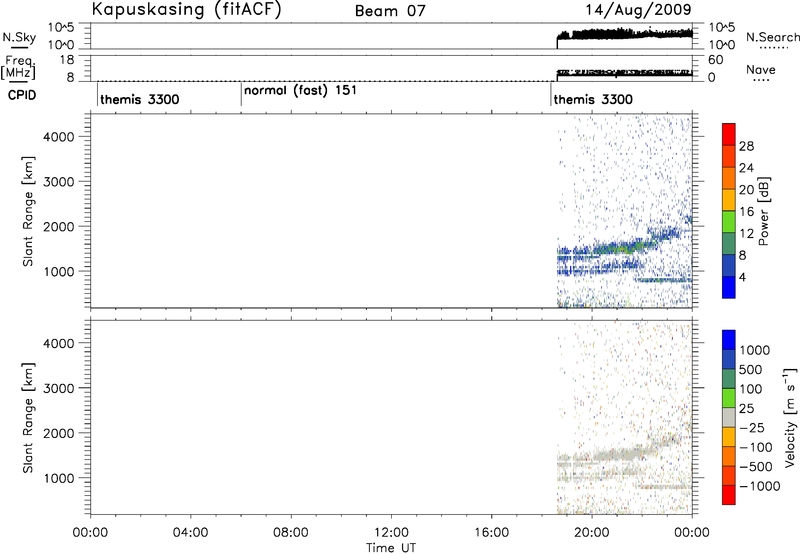Pick the teal Velocity segment between 100 and 500

(729, 379)
